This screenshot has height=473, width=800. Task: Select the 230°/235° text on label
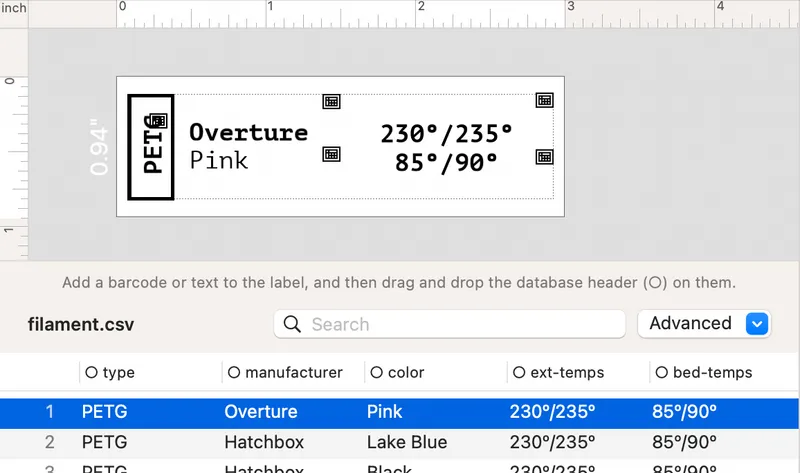click(446, 134)
